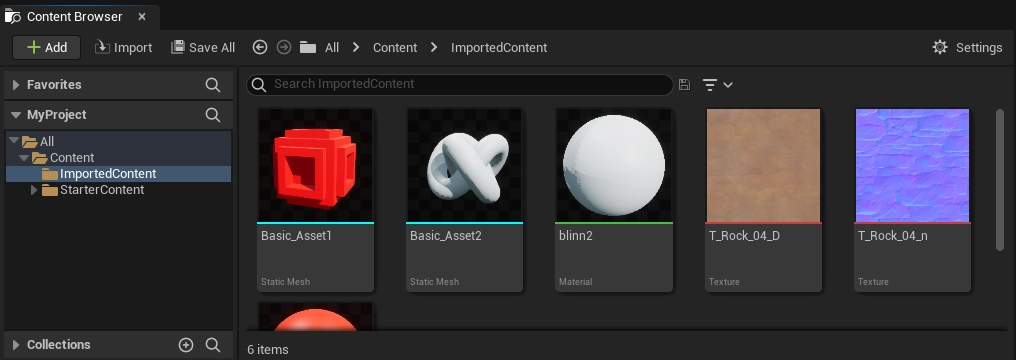This screenshot has width=1016, height=360.
Task: Open Content Browser Settings
Action: pos(967,47)
